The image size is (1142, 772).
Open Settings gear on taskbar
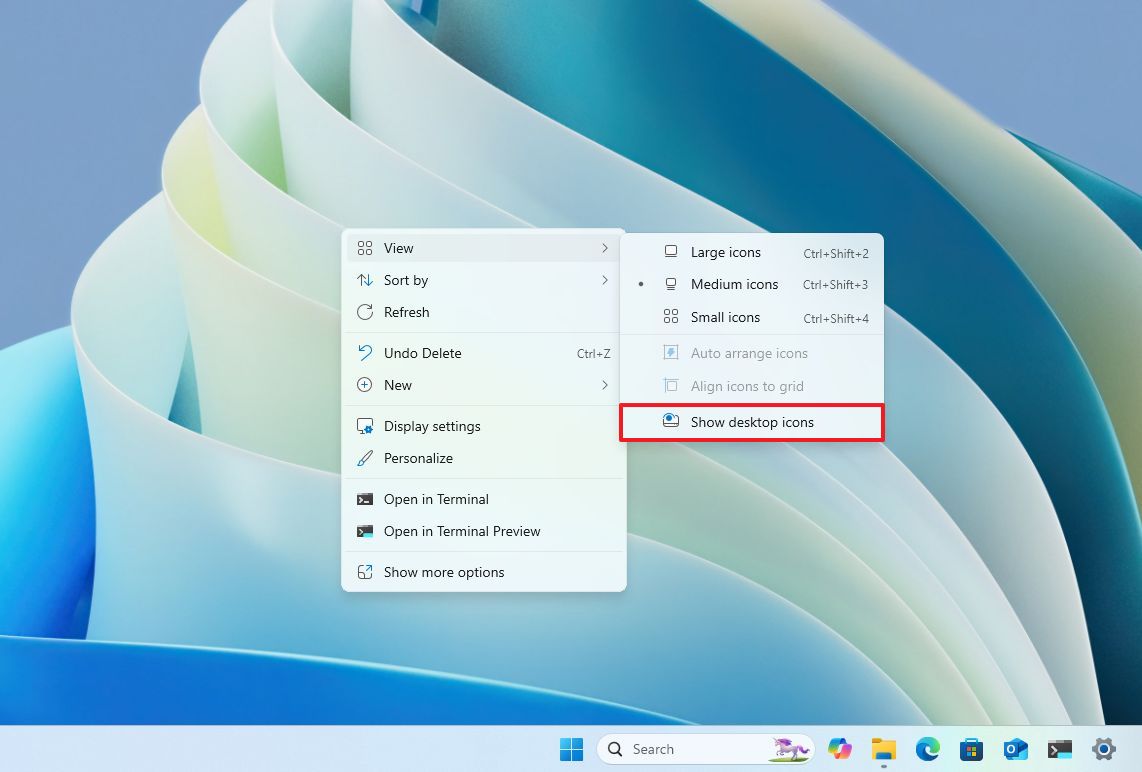click(1104, 749)
